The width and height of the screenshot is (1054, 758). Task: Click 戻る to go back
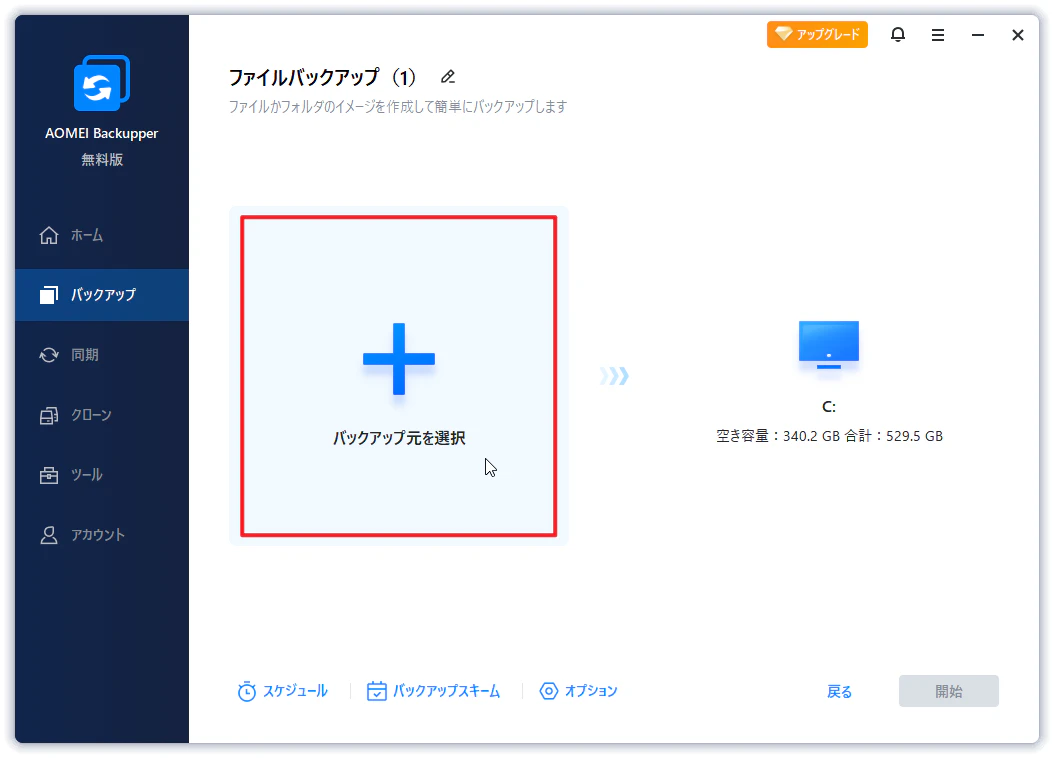point(839,690)
